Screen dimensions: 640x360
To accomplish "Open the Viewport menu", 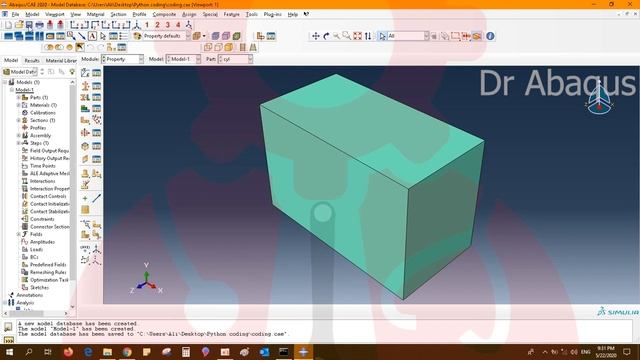I will point(55,14).
